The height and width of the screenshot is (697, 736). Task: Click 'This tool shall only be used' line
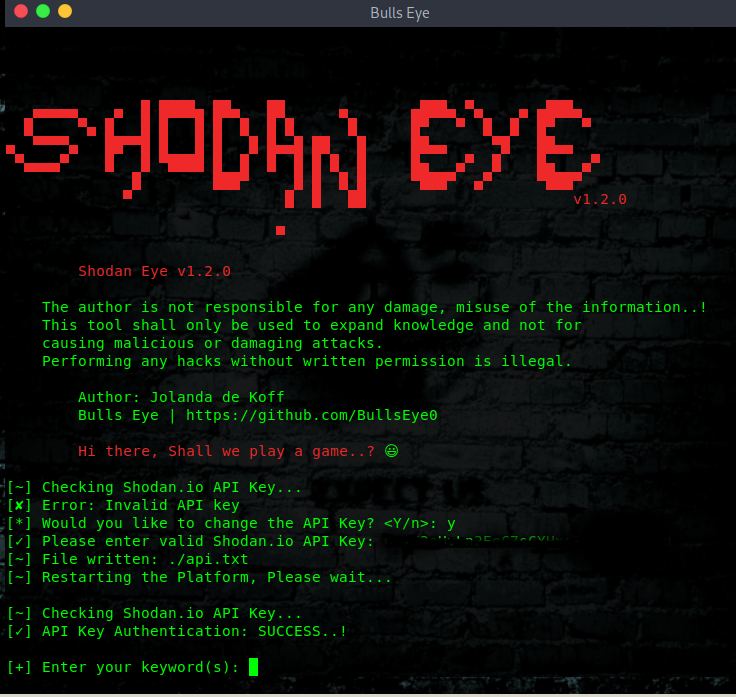point(312,325)
